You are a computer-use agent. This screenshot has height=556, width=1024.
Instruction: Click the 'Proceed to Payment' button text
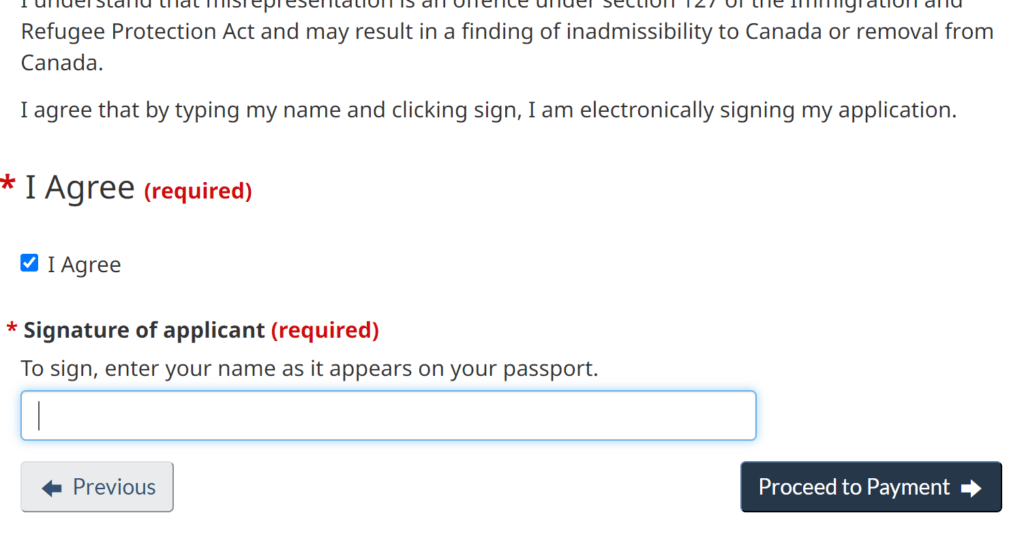[854, 487]
